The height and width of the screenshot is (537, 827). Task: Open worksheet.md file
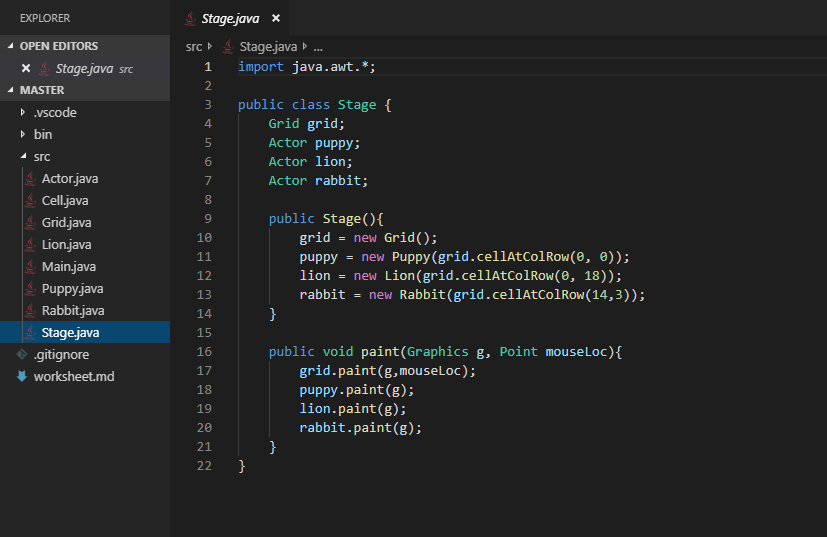74,377
